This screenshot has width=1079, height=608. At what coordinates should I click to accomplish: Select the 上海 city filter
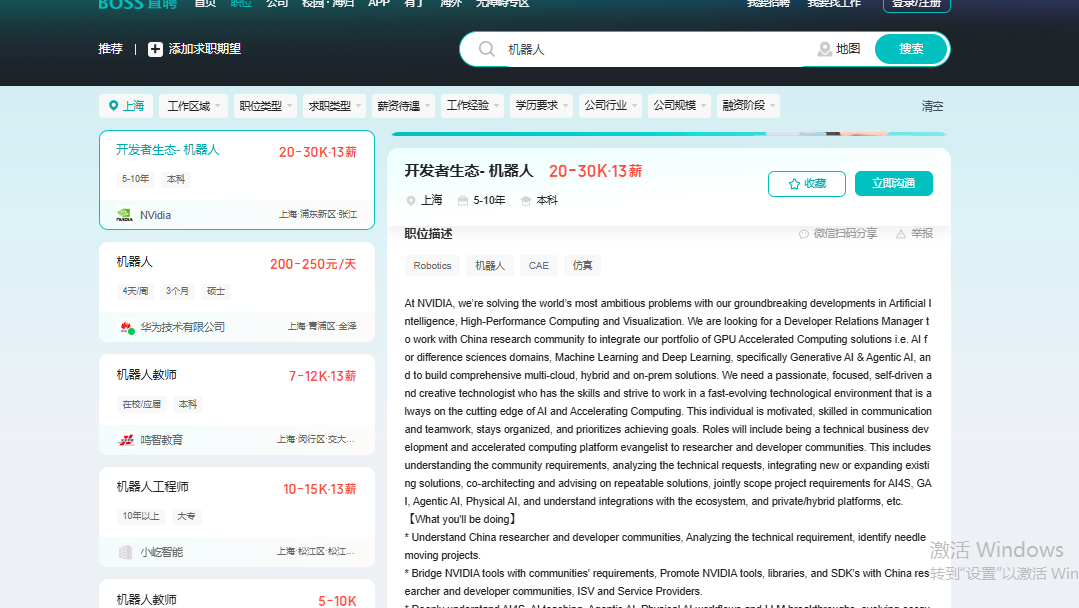coord(127,105)
